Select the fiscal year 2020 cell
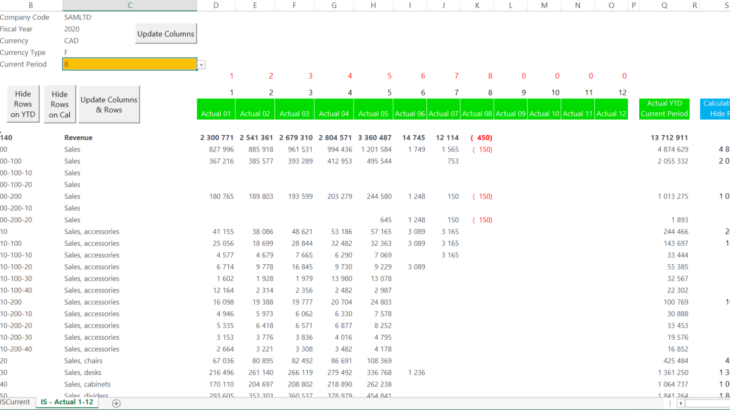The image size is (730, 410). (x=72, y=29)
